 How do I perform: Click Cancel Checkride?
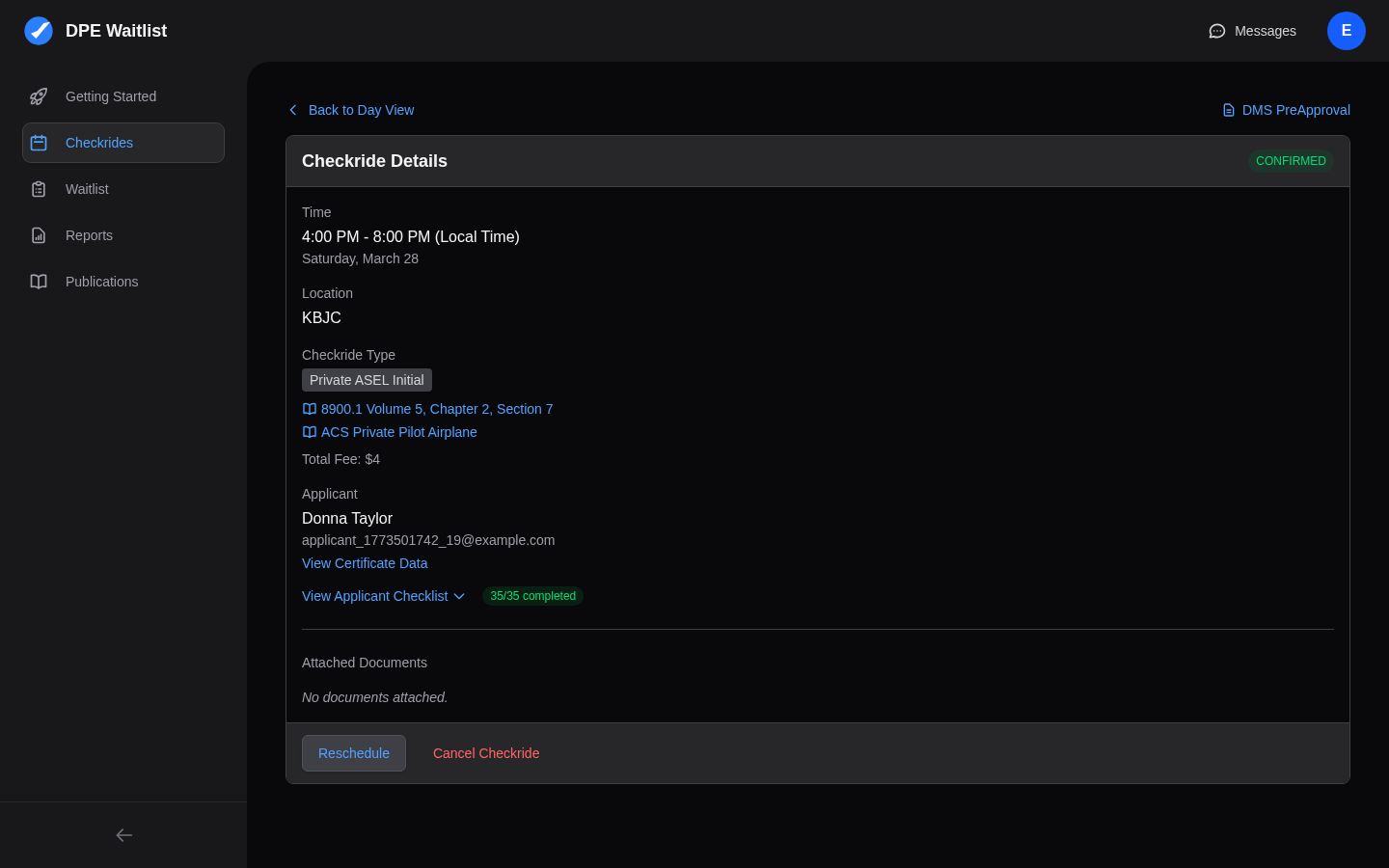[486, 753]
